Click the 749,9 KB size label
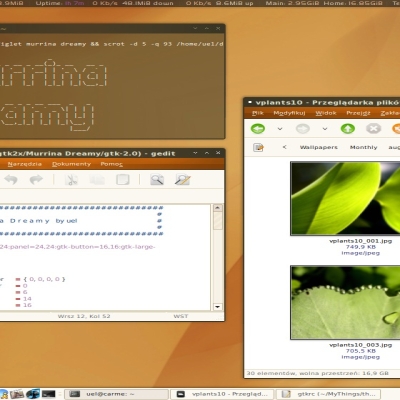 tap(361, 247)
